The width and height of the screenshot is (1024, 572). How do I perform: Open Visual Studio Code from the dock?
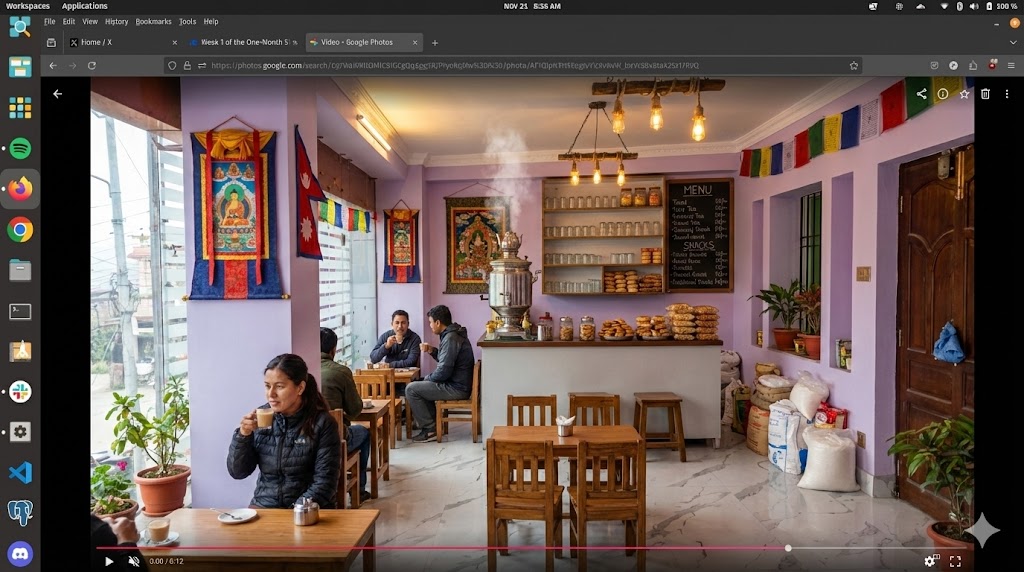click(20, 472)
